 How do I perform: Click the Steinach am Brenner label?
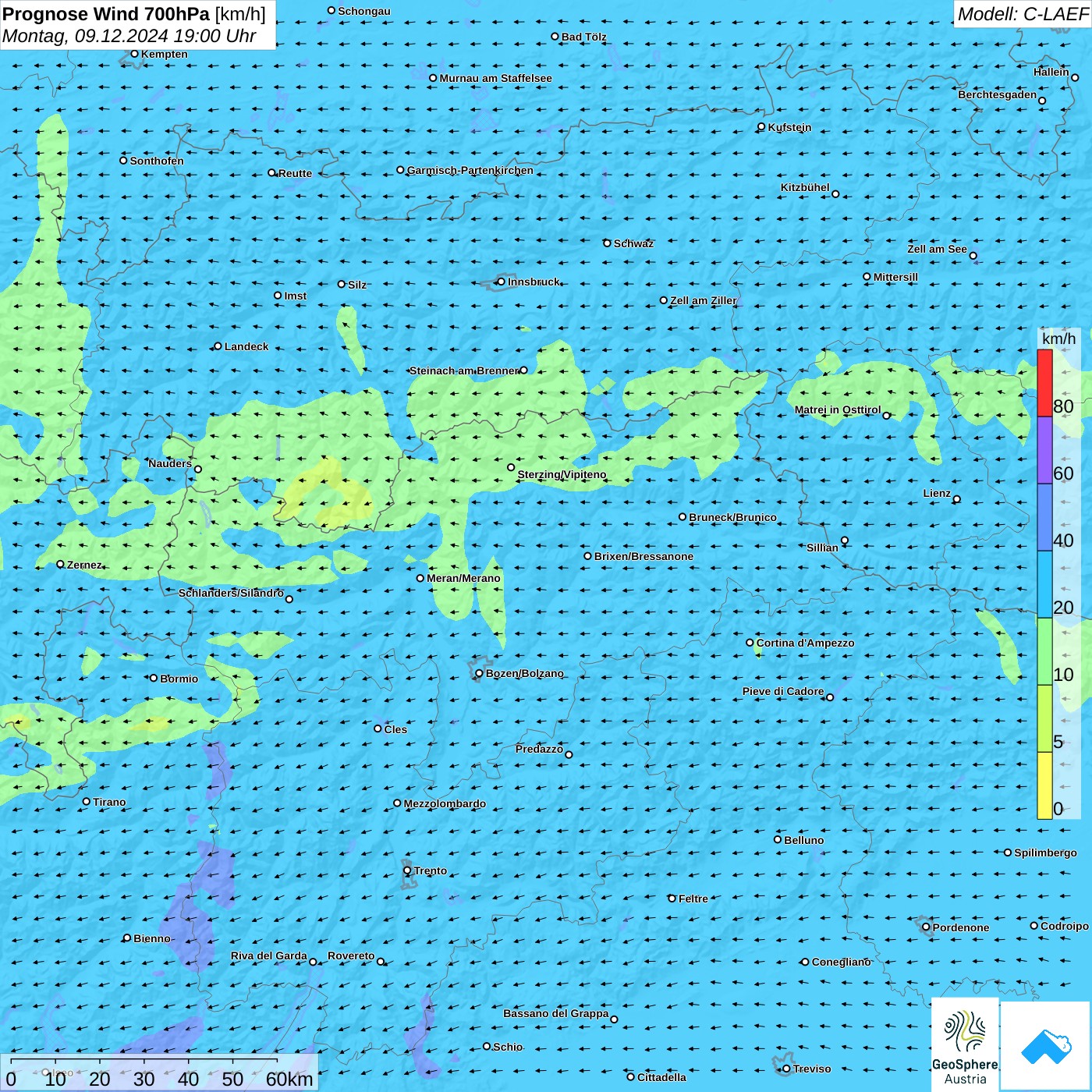464,370
